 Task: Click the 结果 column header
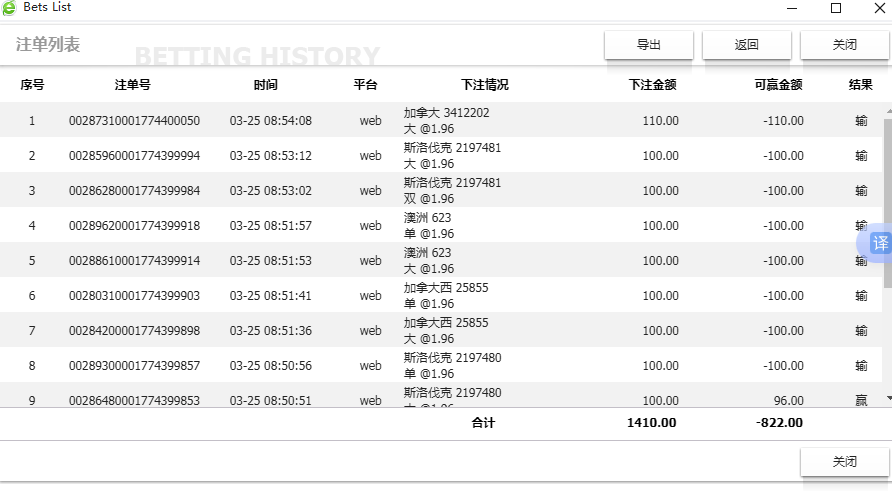(860, 85)
